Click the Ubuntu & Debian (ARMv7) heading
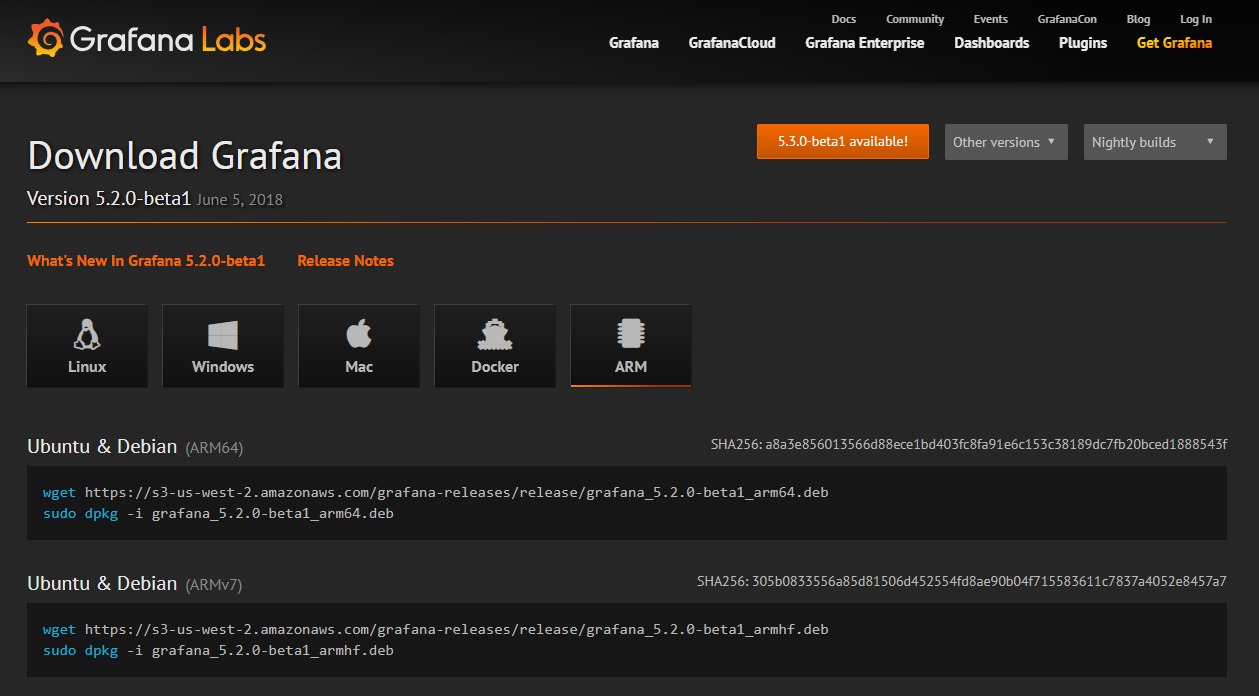This screenshot has height=696, width=1259. [134, 583]
